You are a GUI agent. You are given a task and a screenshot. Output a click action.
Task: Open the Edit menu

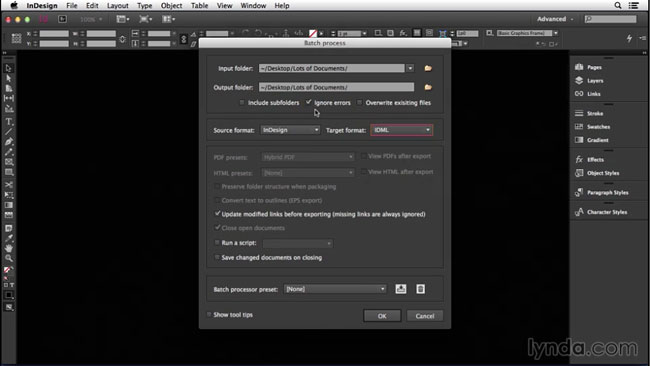point(92,5)
